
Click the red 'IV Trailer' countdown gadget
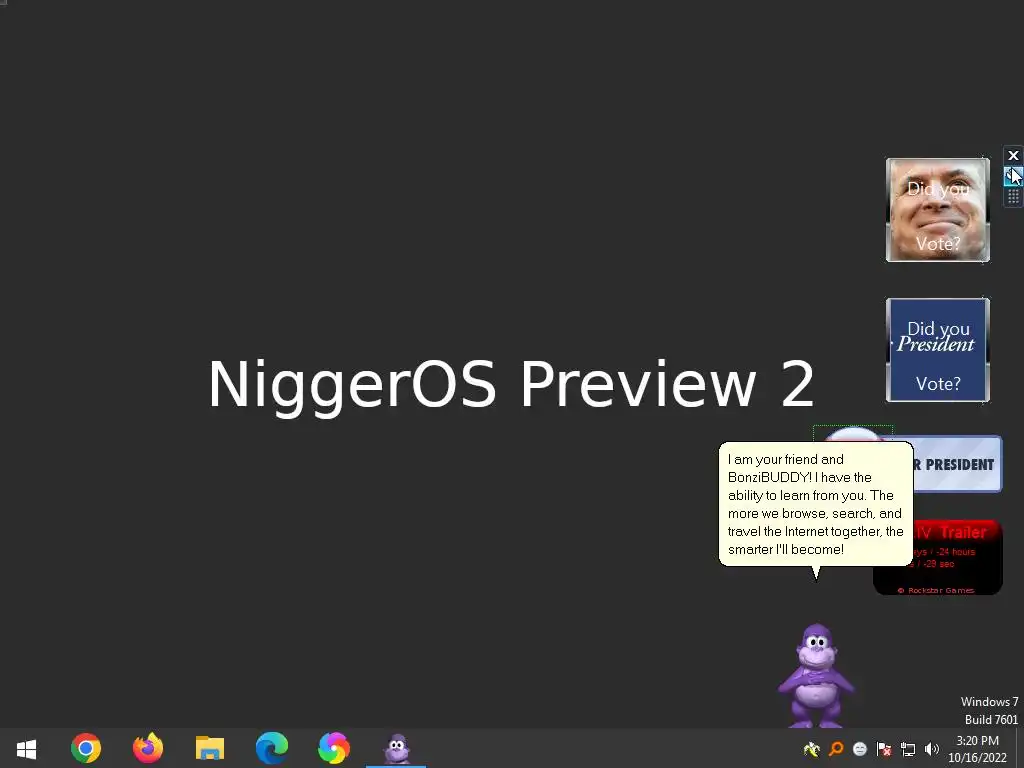[957, 557]
